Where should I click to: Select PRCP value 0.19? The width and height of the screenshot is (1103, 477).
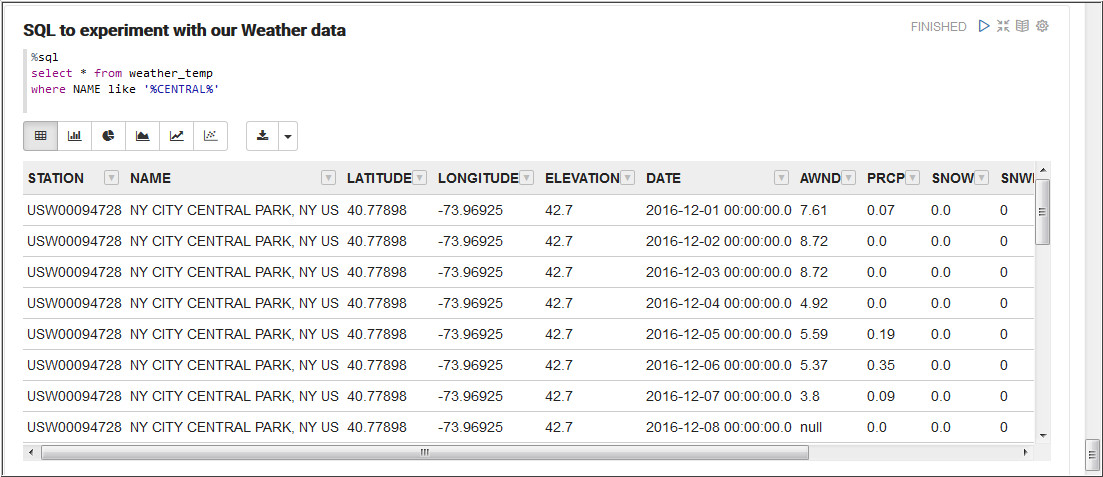(x=880, y=334)
